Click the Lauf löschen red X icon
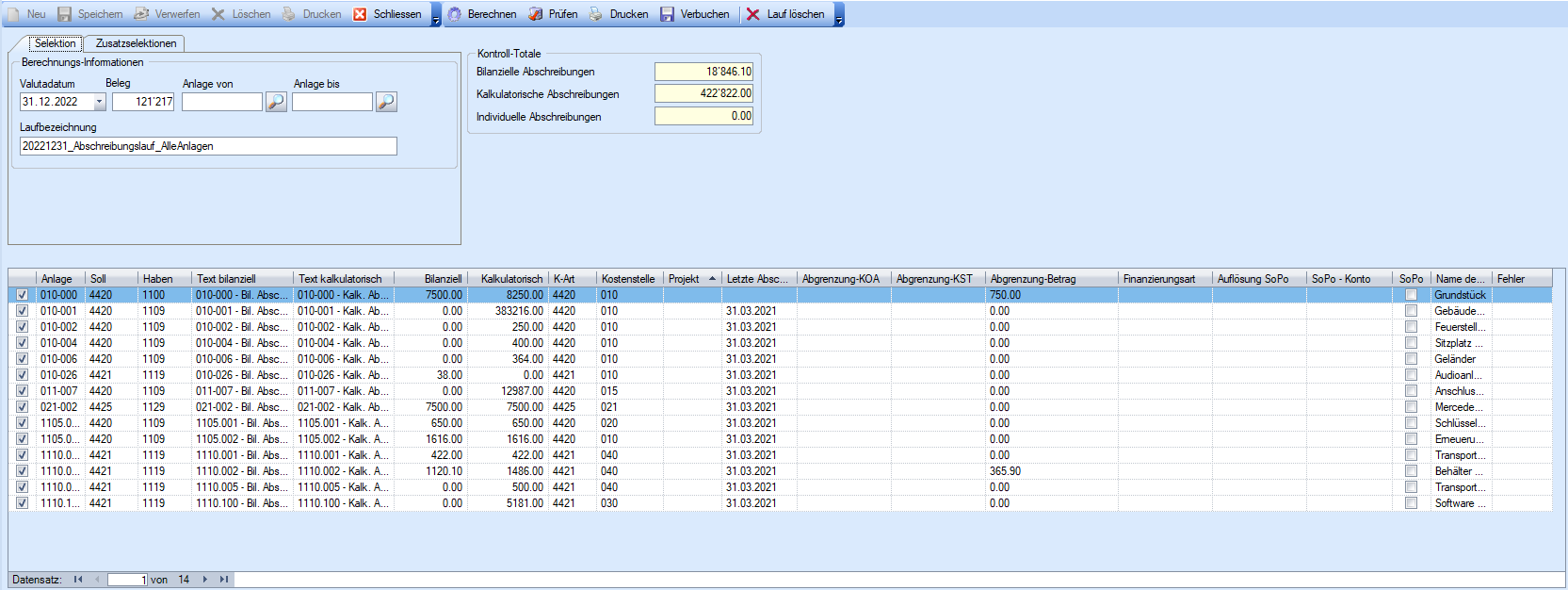Viewport: 1568px width, 590px height. (x=753, y=14)
